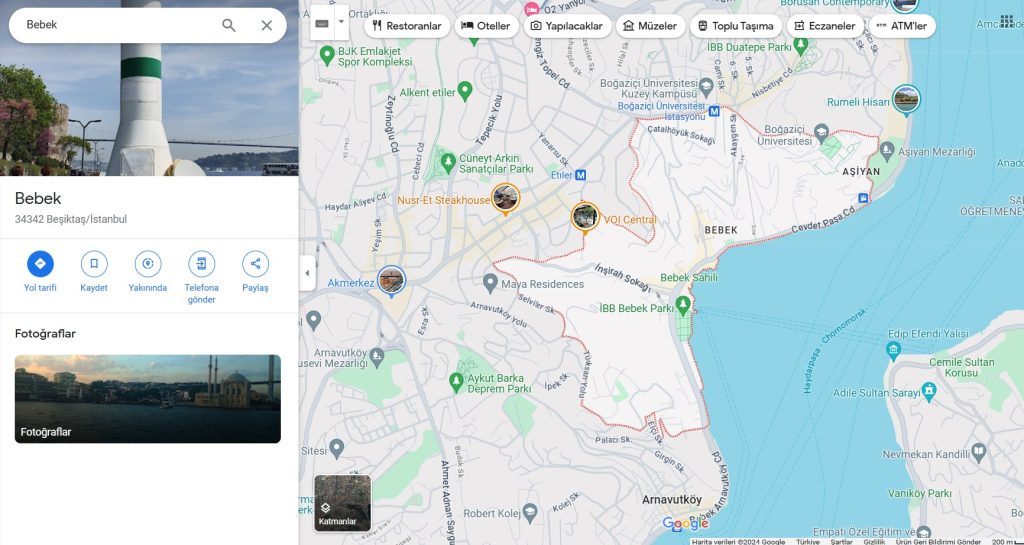The image size is (1024, 545).
Task: Select the Maya Residences pin
Action: click(x=490, y=283)
